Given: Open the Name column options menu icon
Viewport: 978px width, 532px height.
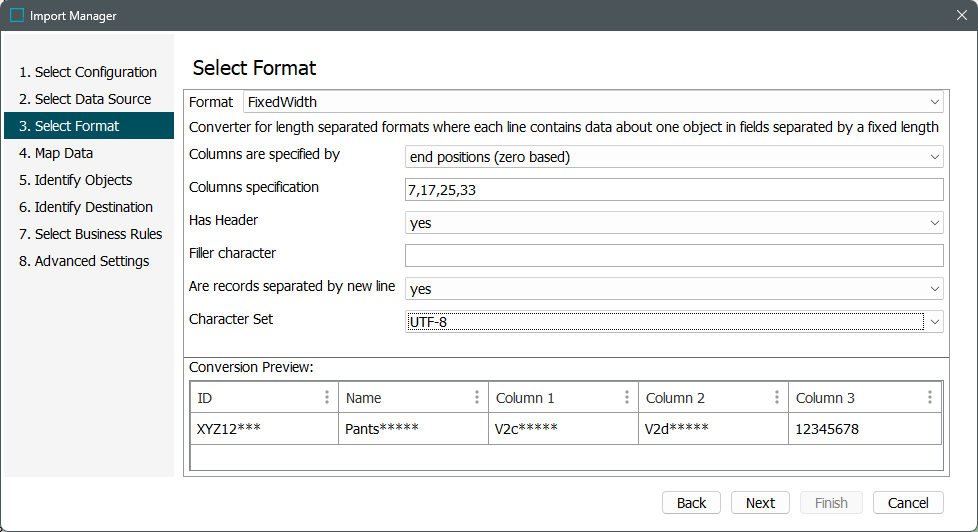Looking at the screenshot, I should coord(477,398).
